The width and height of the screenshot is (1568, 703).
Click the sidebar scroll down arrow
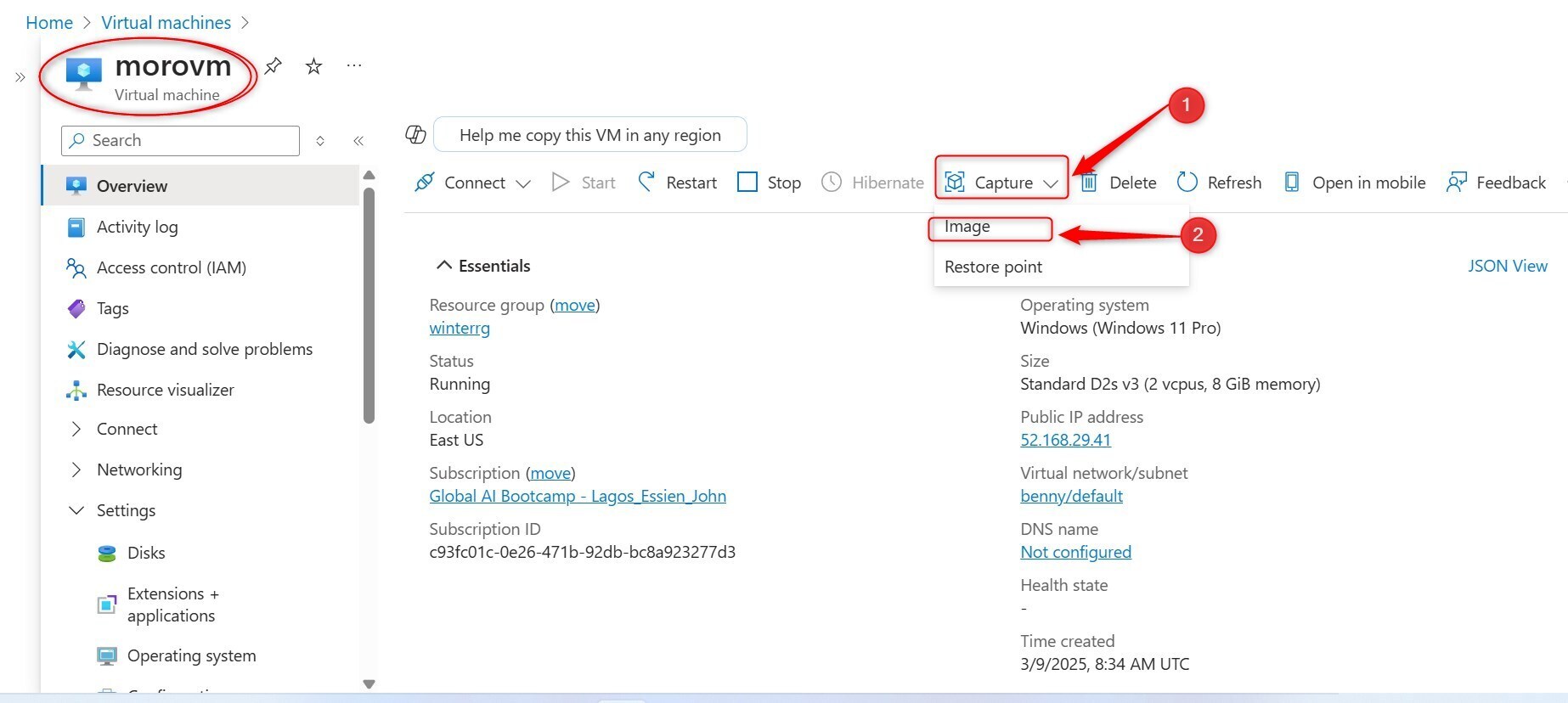point(369,684)
